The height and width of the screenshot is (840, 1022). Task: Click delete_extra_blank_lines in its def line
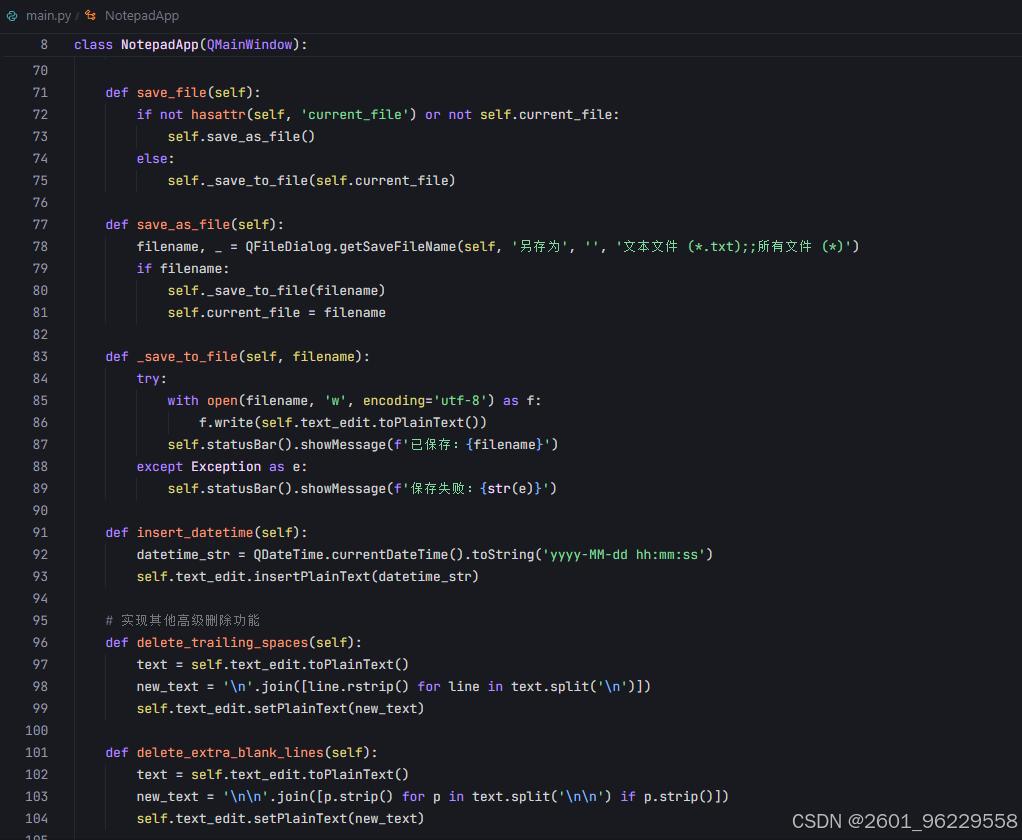[x=229, y=753]
